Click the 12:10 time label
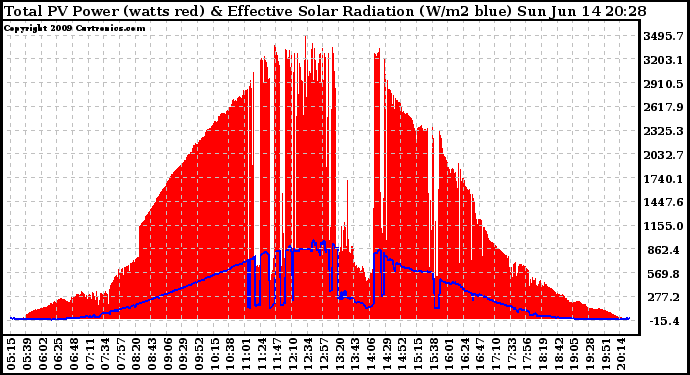Image resolution: width=690 pixels, height=375 pixels. pos(292,354)
